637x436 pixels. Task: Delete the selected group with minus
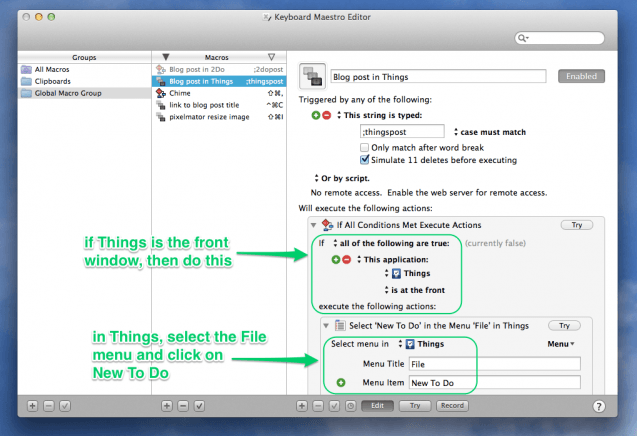pos(49,406)
